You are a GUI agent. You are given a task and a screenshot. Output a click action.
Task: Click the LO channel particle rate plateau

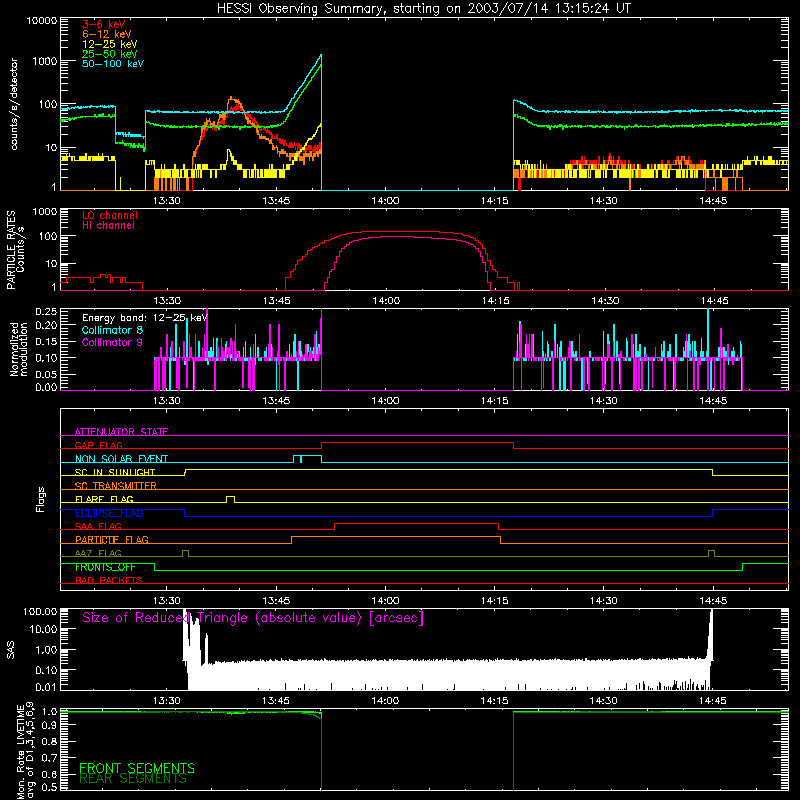click(x=398, y=232)
